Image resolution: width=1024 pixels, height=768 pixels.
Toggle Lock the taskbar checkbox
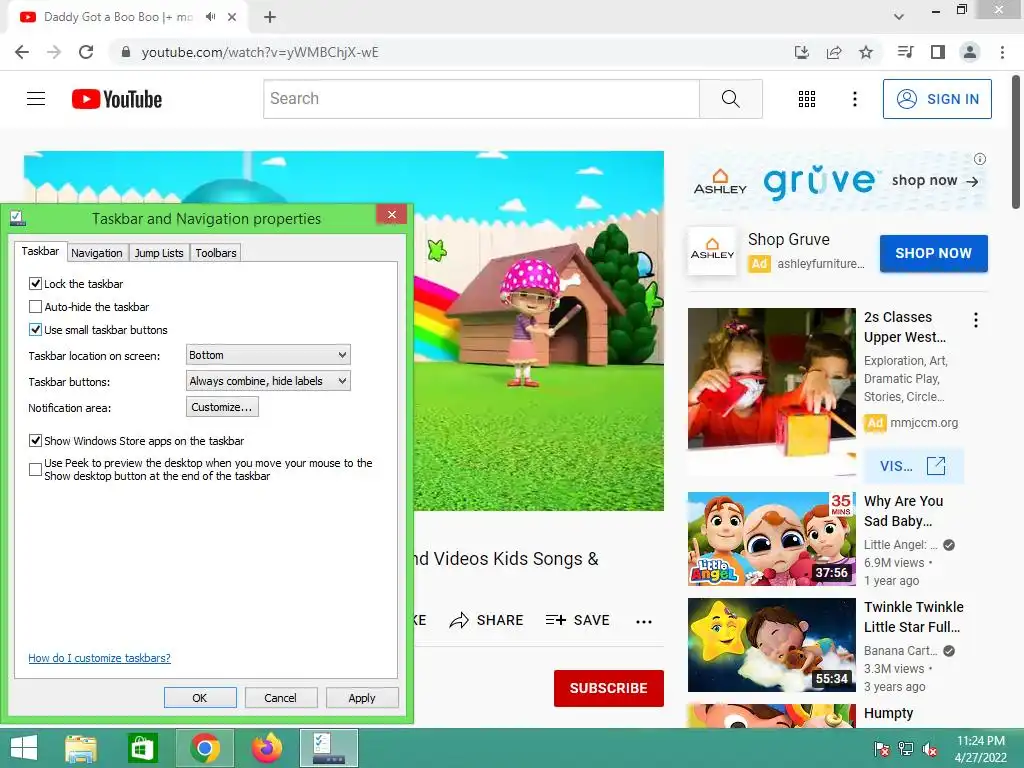coord(35,283)
